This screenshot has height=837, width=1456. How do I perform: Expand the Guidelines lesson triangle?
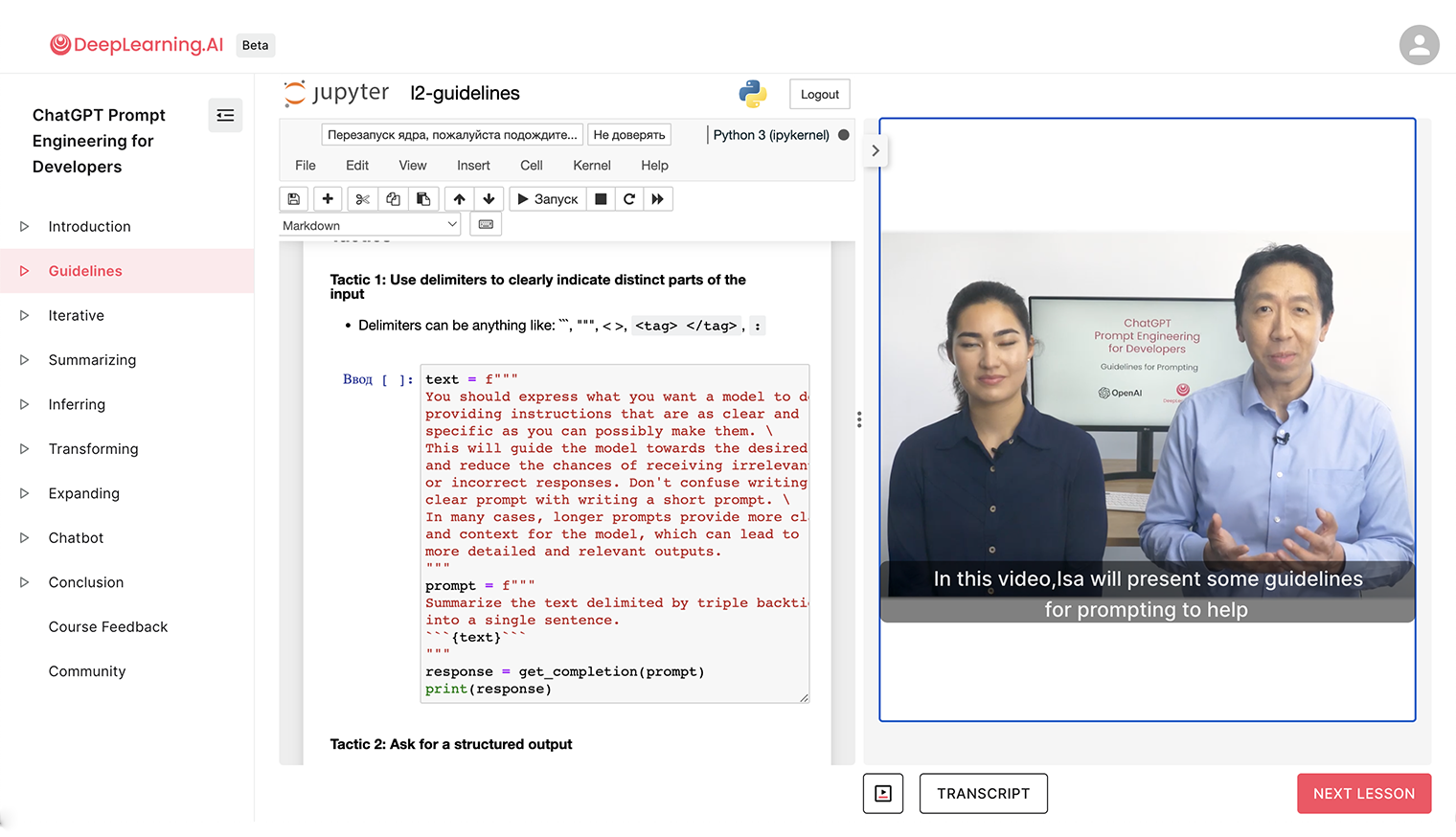point(25,271)
